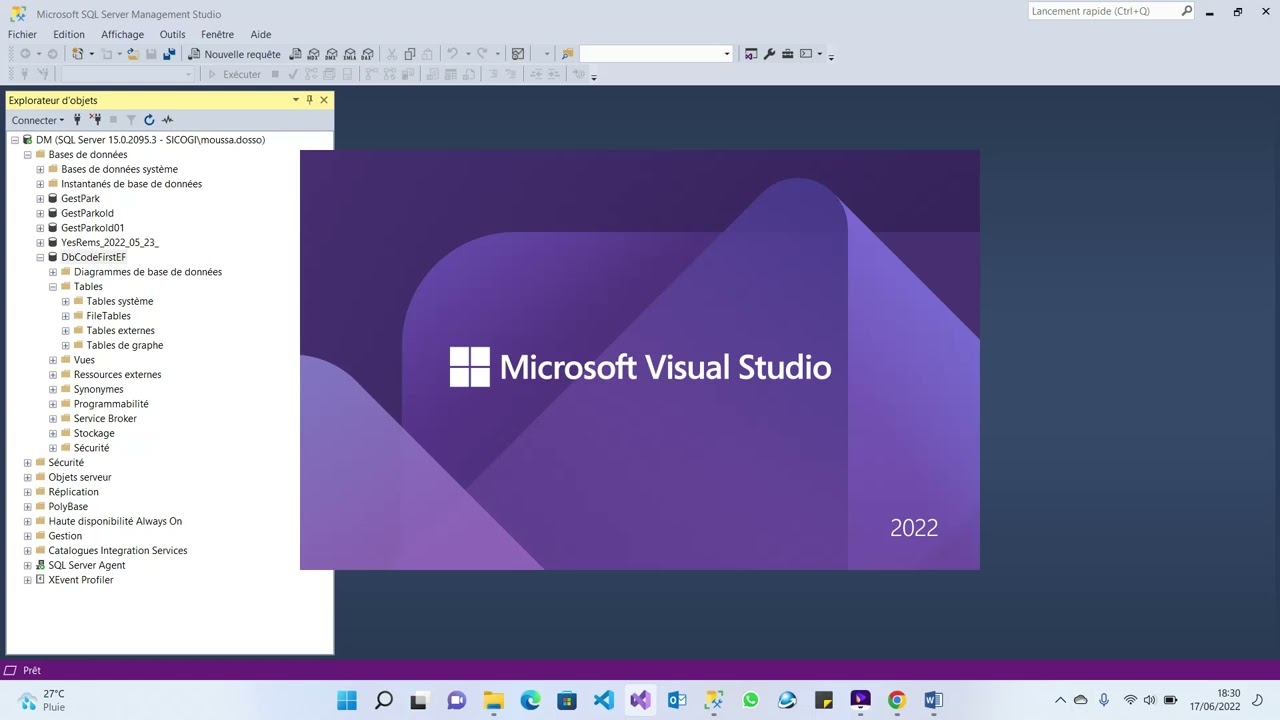Click the Object Explorer connect plug icon

tap(77, 120)
